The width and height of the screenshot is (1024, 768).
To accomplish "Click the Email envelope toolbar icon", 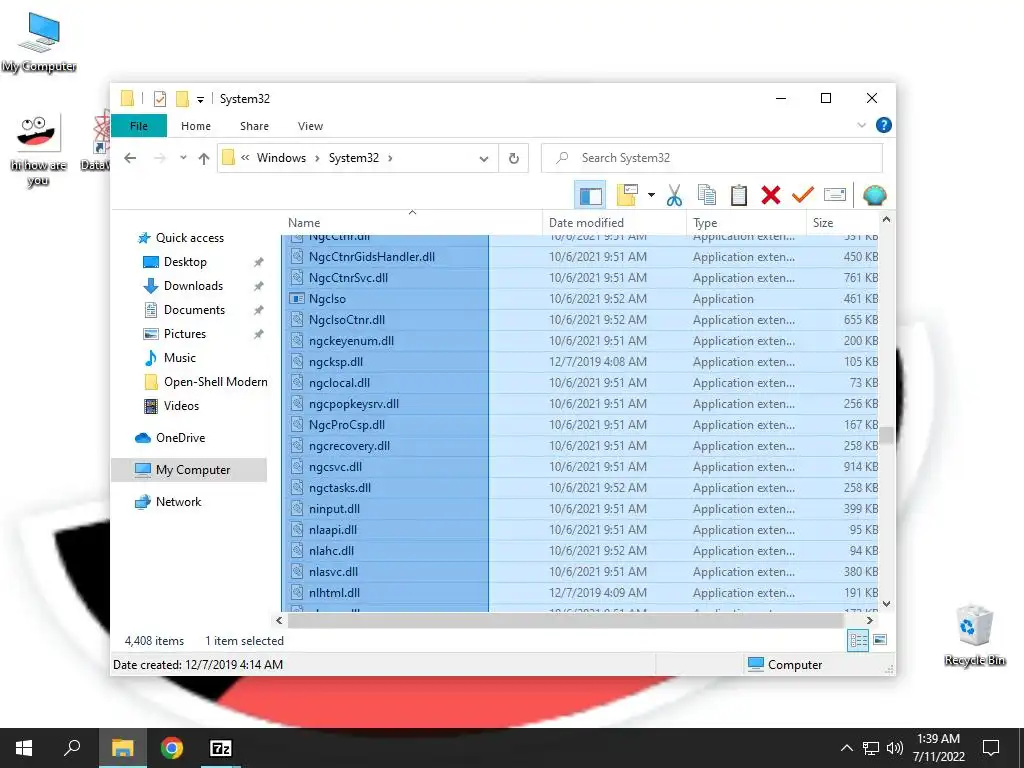I will coord(835,195).
